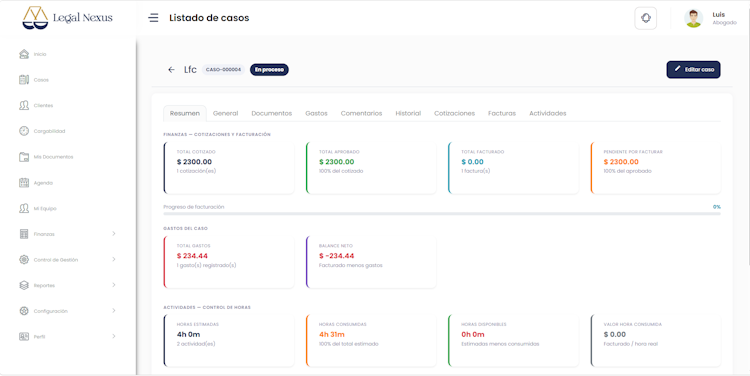Click the 0% billing progress percentage
Screen dimensions: 750x376
coord(717,207)
